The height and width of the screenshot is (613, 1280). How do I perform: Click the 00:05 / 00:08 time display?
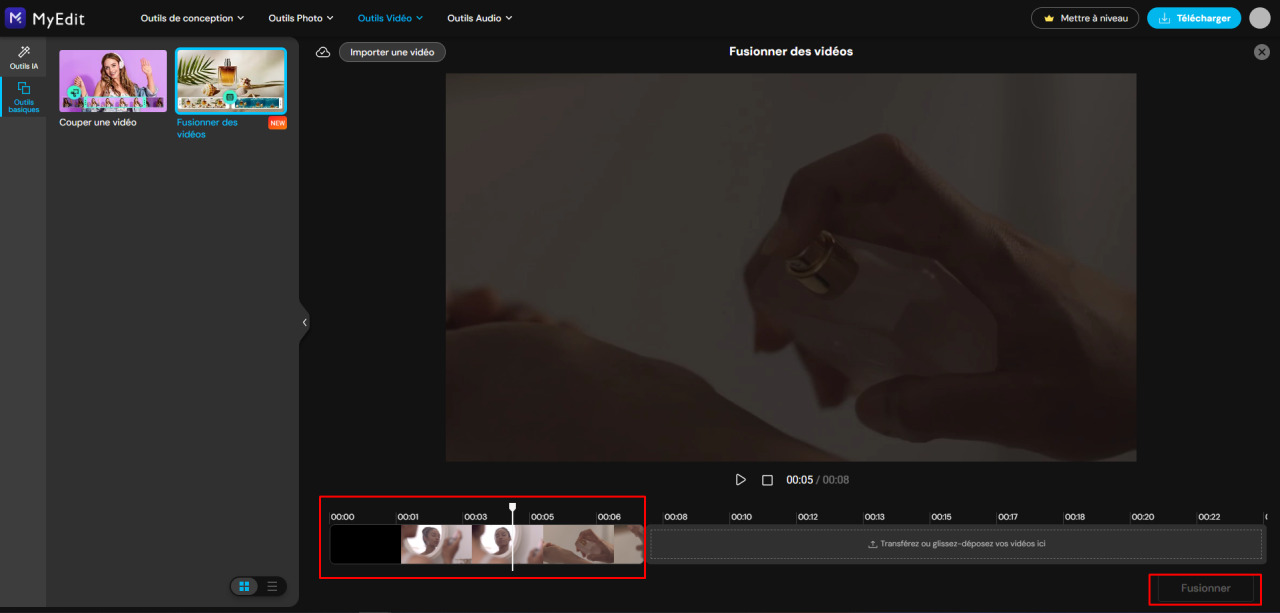tap(818, 480)
